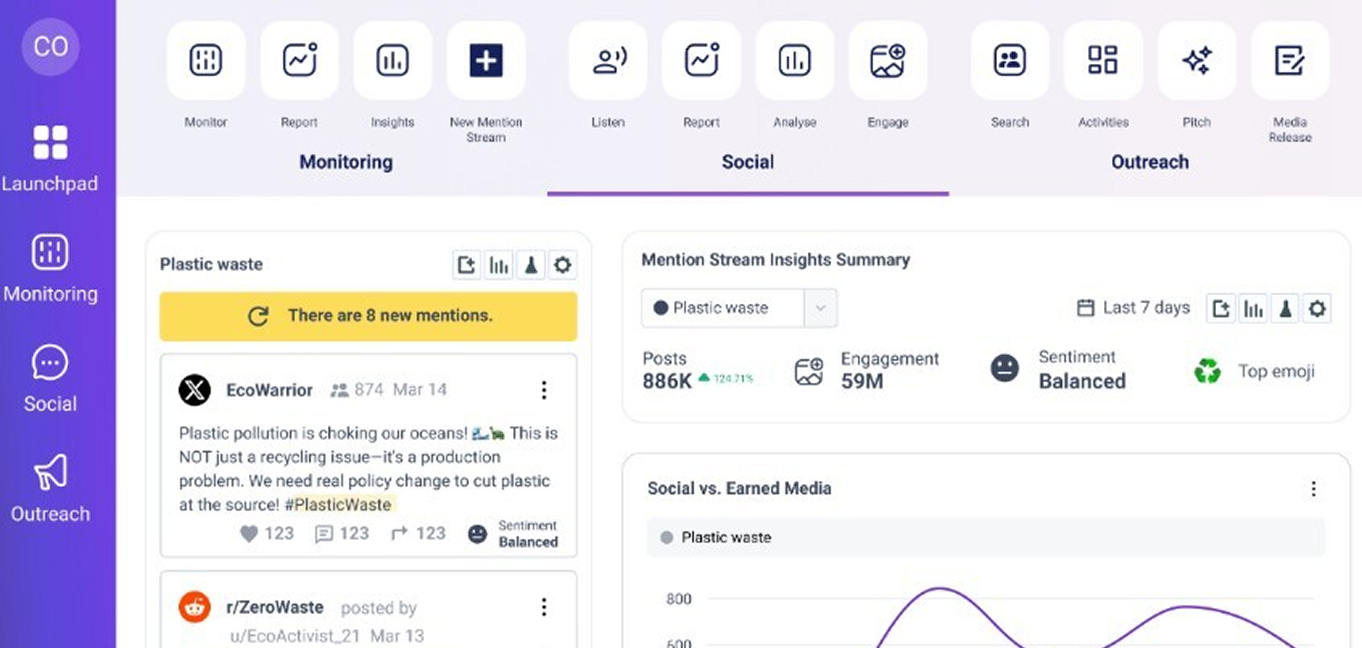The image size is (1362, 648).
Task: Like the EcoWarrior post heart icon
Action: tap(250, 534)
